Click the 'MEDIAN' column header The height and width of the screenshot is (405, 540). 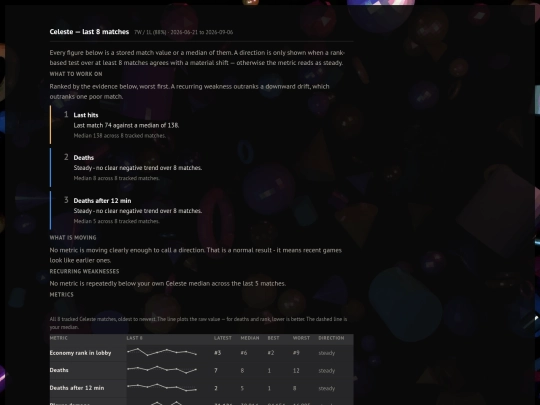coord(250,338)
